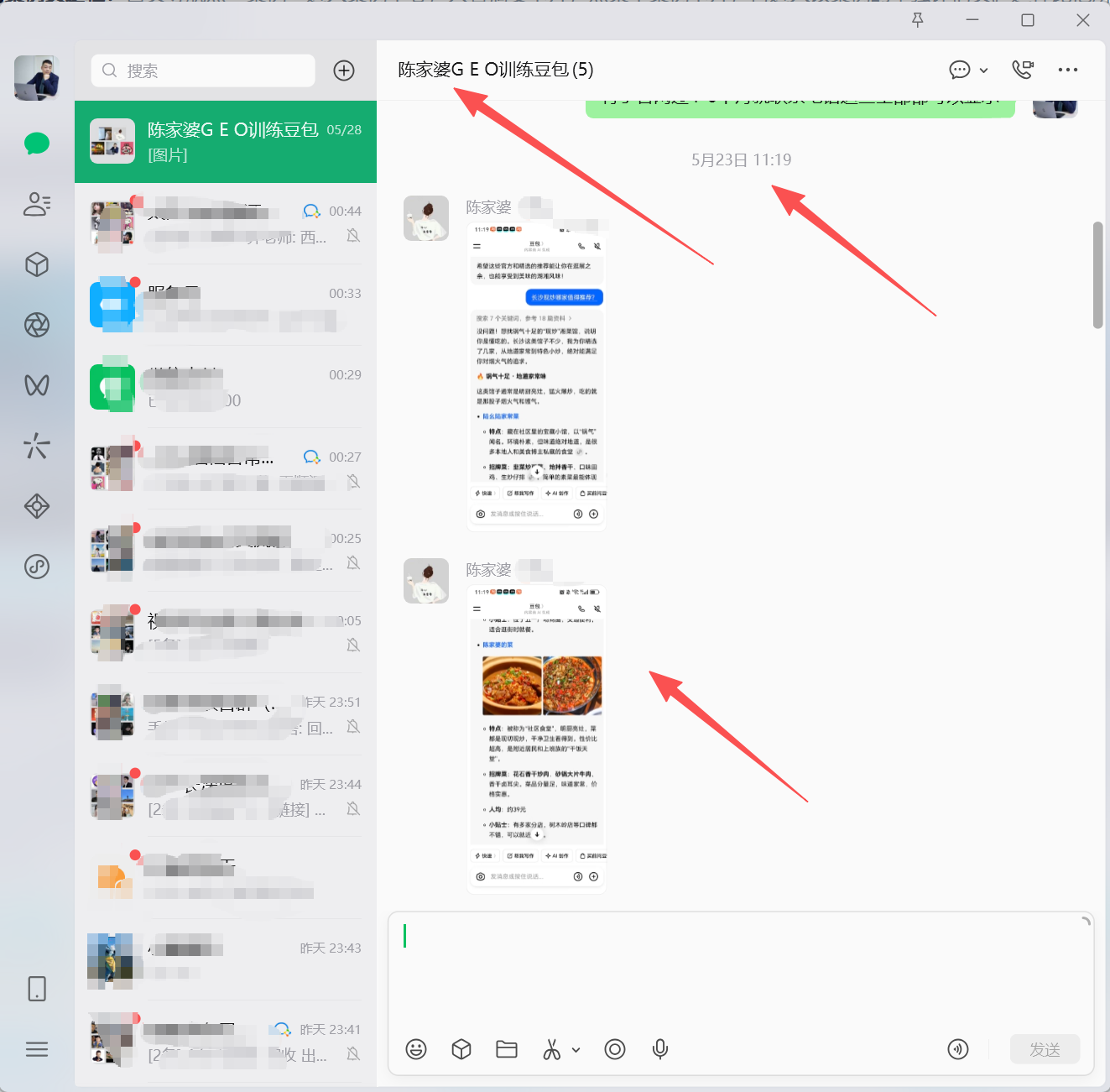The image size is (1110, 1092).
Task: Open the Mini Programs icon in the sidebar
Action: 37,567
